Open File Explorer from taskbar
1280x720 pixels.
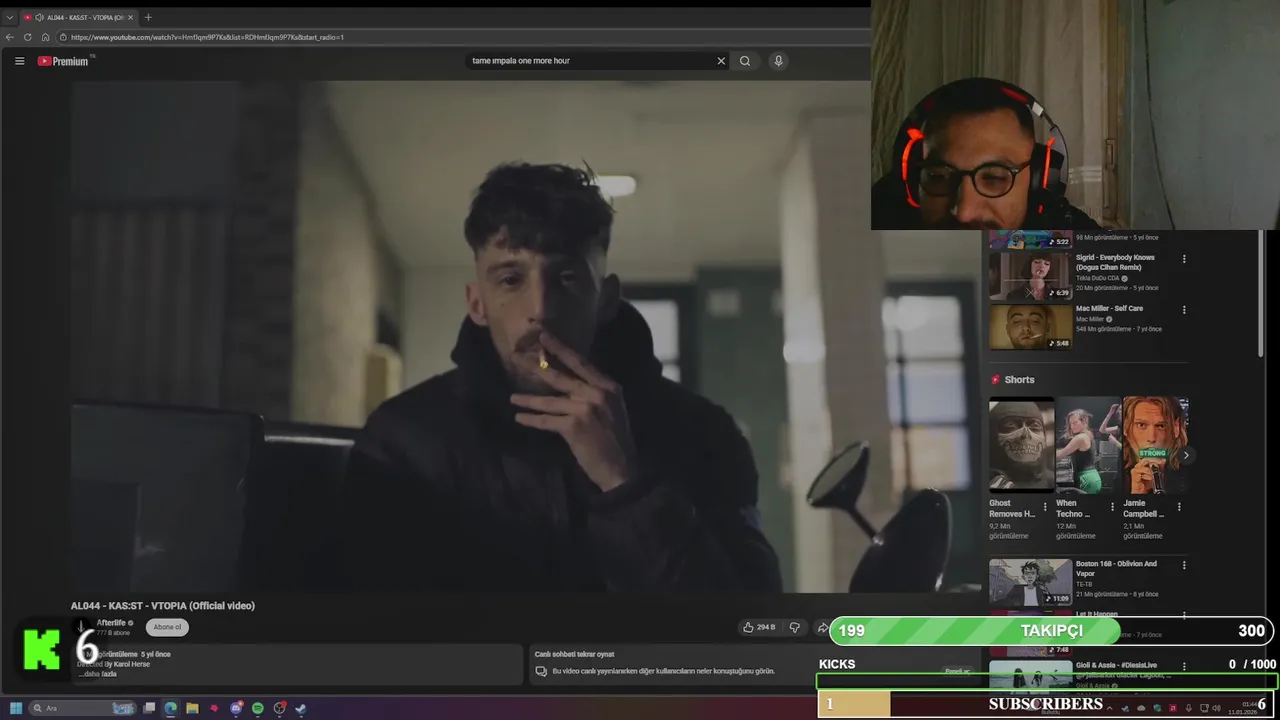point(192,708)
